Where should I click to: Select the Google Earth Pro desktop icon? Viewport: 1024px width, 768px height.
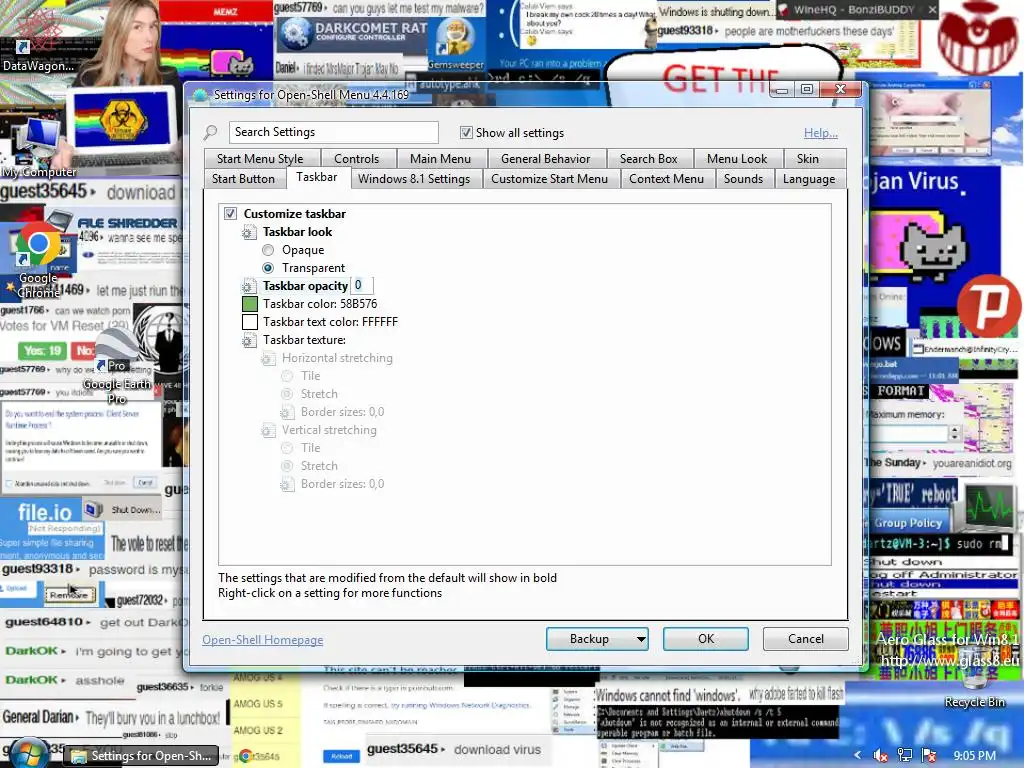point(118,366)
